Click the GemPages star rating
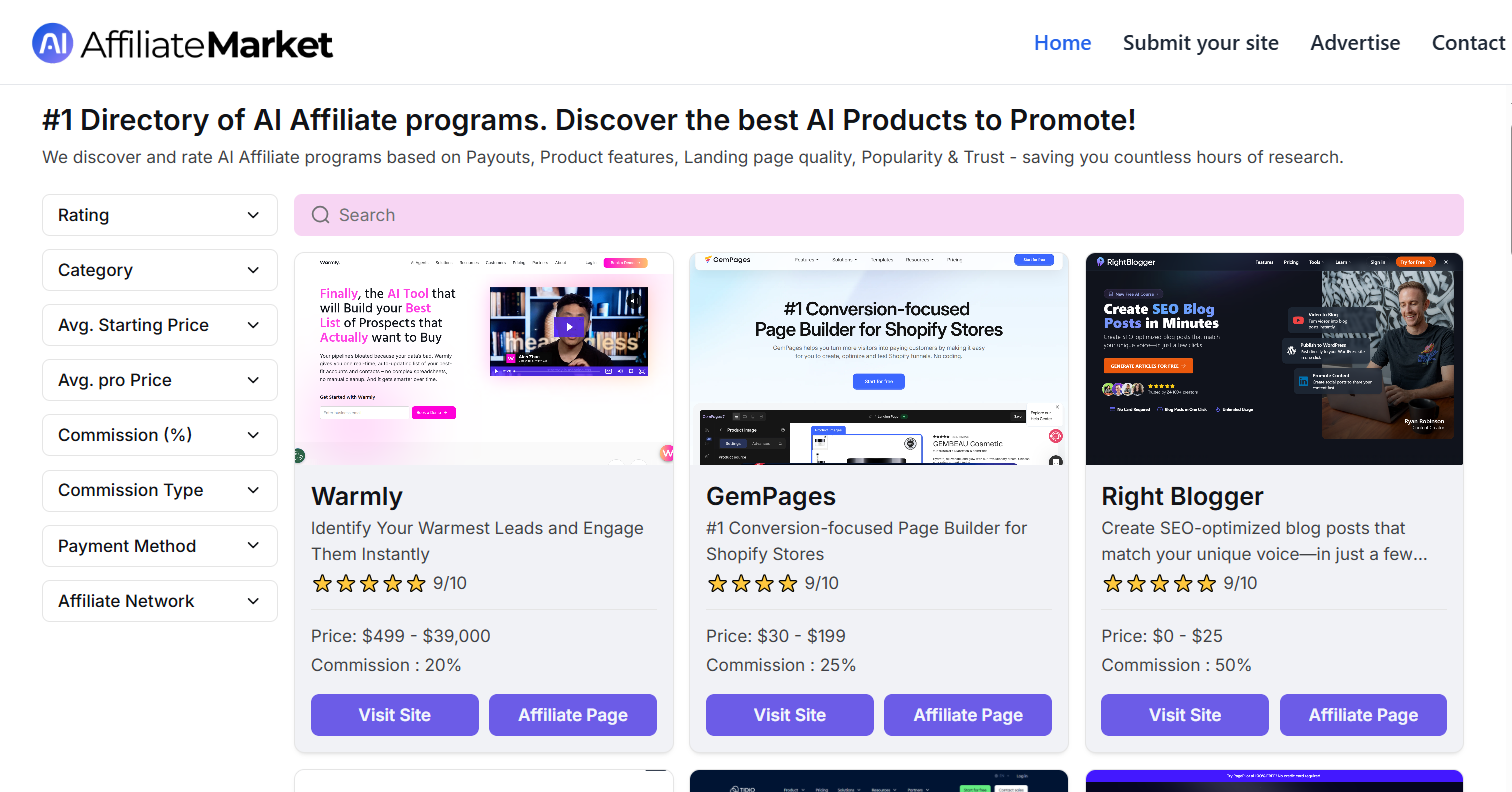The image size is (1512, 792). click(x=752, y=583)
